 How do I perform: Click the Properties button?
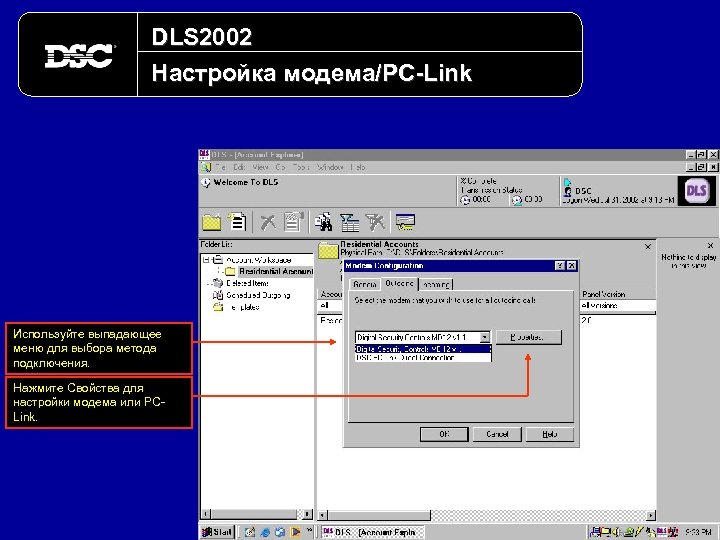(x=529, y=338)
